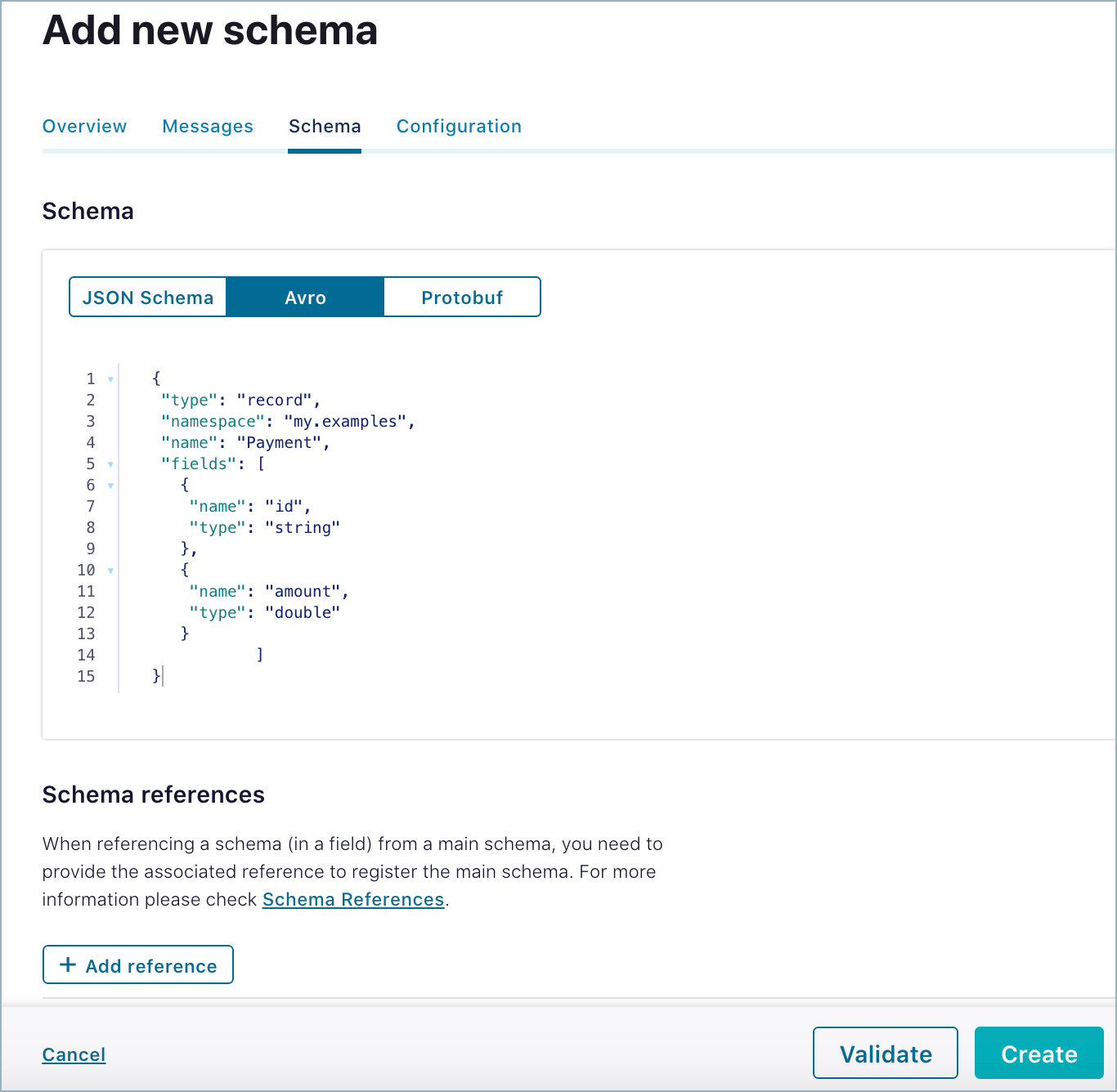Fold the object starting at line 6
Viewport: 1117px width, 1092px height.
(110, 486)
